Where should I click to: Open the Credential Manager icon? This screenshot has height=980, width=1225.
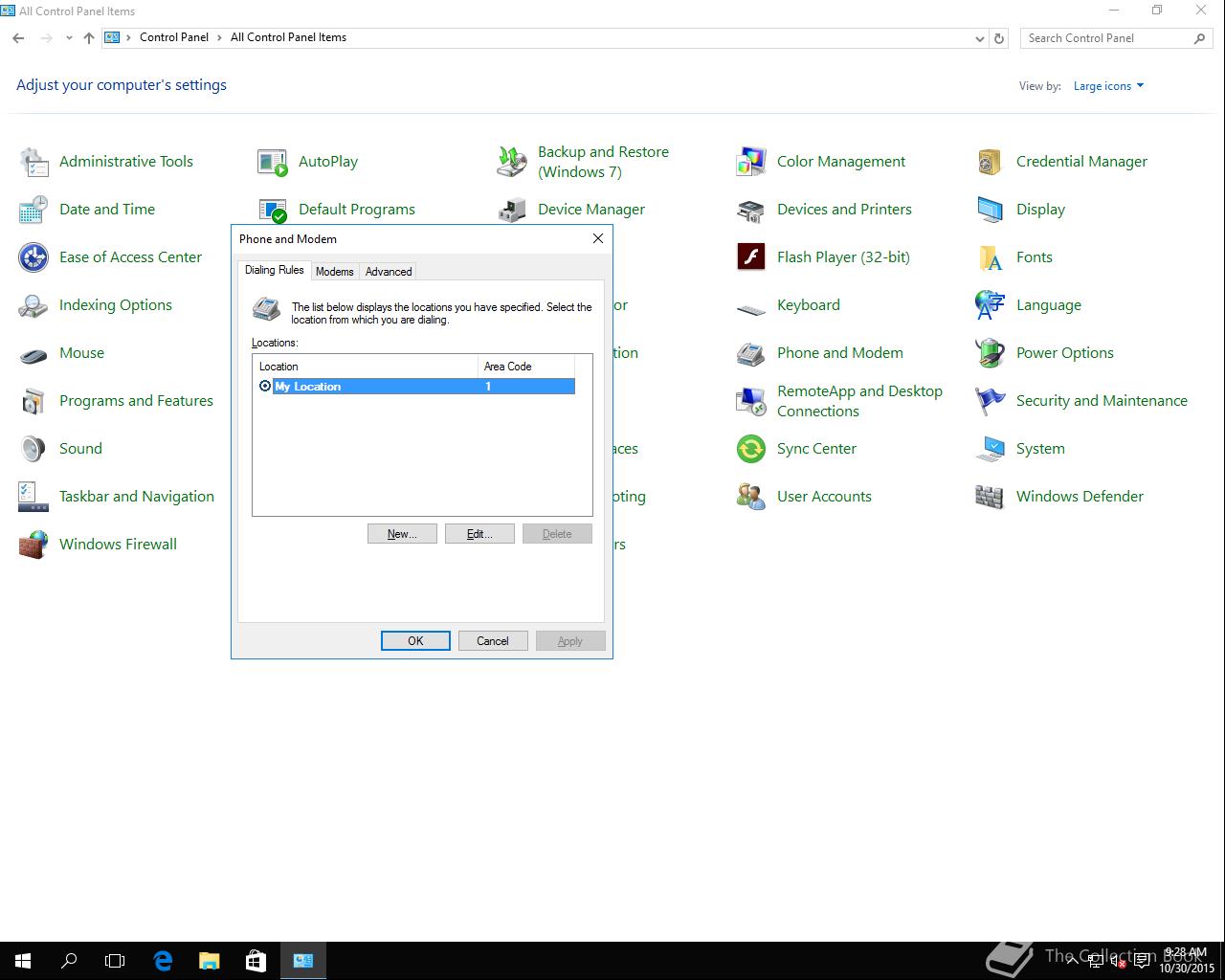click(x=991, y=162)
